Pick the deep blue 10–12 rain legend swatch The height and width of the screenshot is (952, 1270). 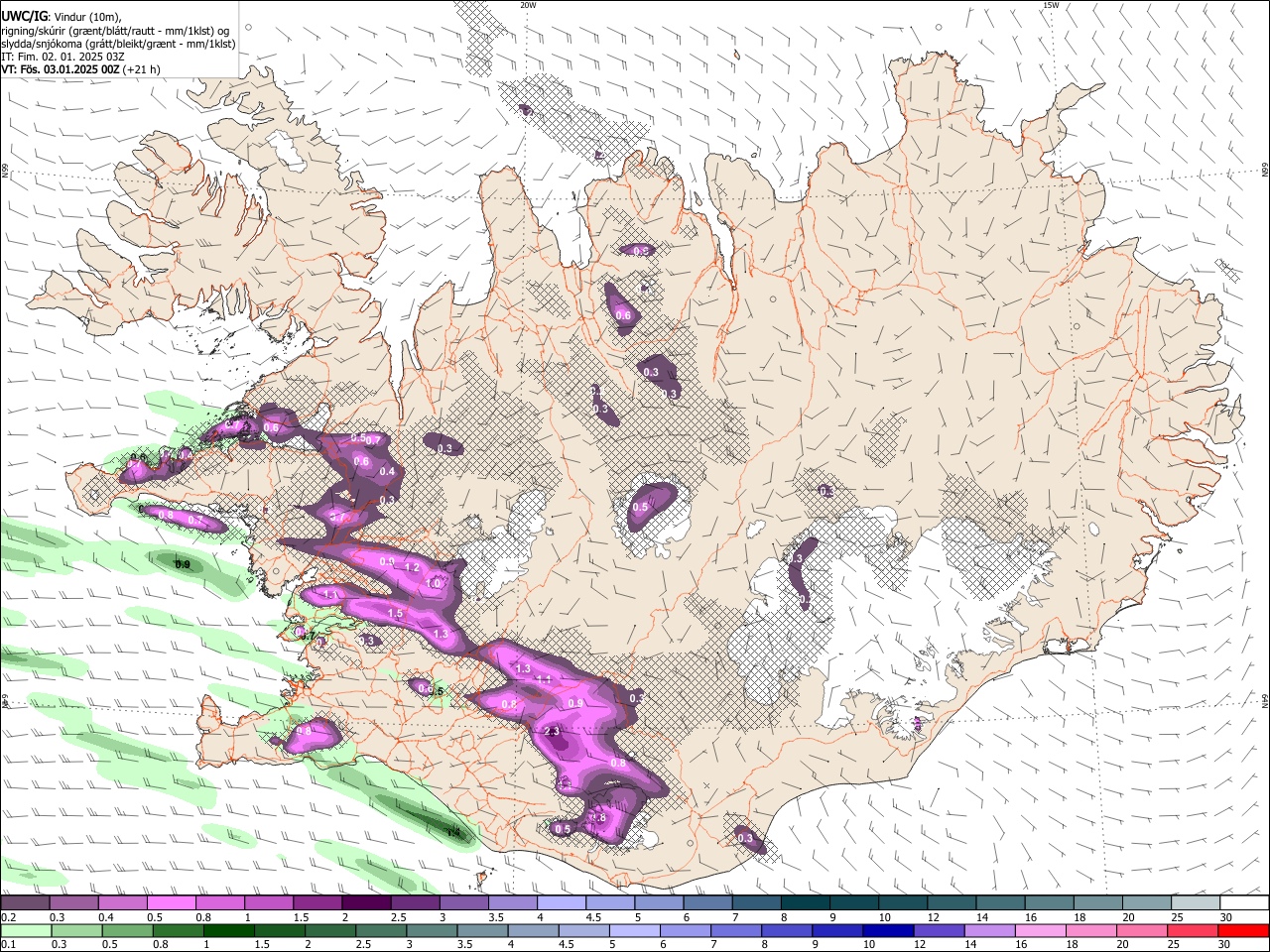click(x=888, y=930)
